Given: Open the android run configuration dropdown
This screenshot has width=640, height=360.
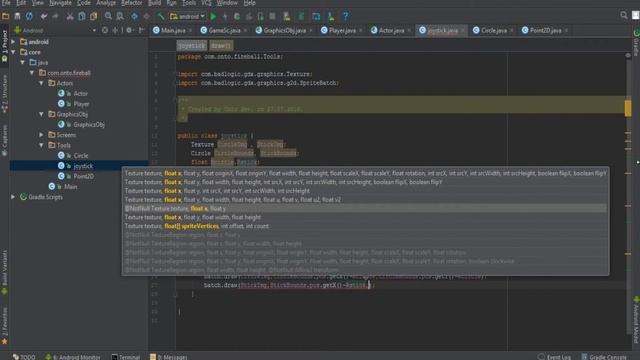Looking at the screenshot, I should (187, 16).
